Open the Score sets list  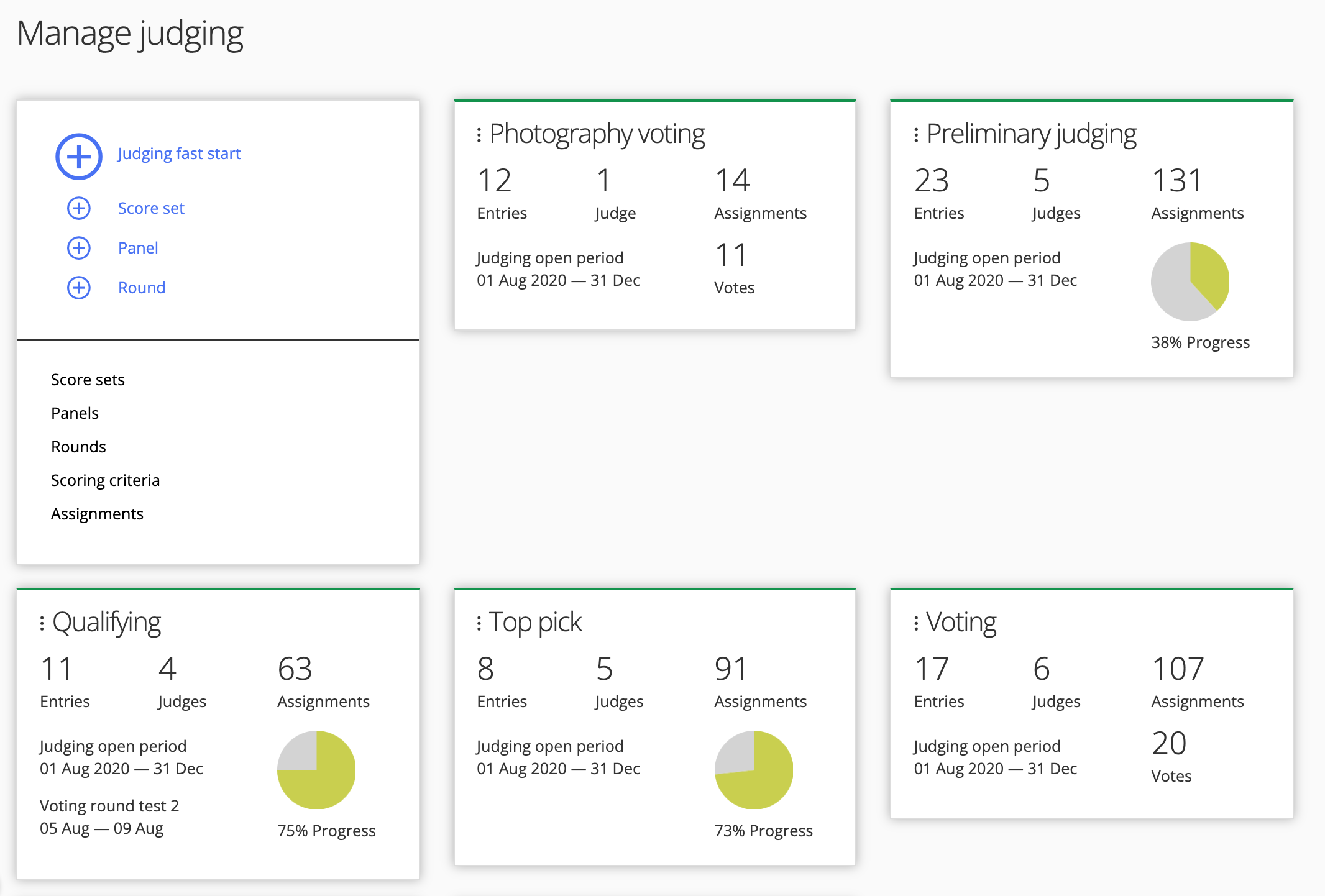pyautogui.click(x=88, y=380)
